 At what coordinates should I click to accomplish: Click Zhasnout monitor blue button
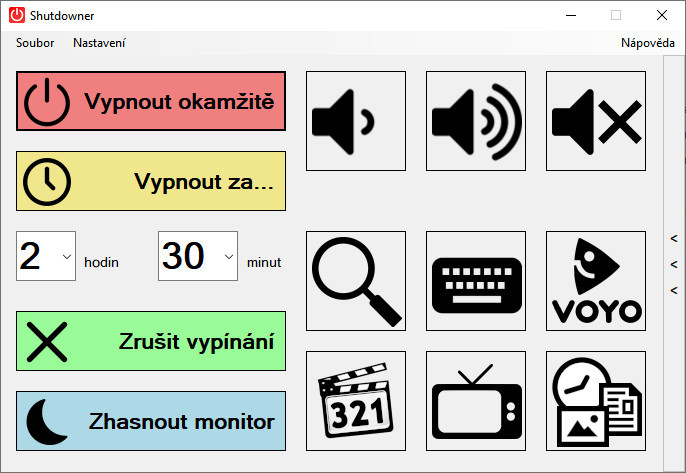point(151,421)
